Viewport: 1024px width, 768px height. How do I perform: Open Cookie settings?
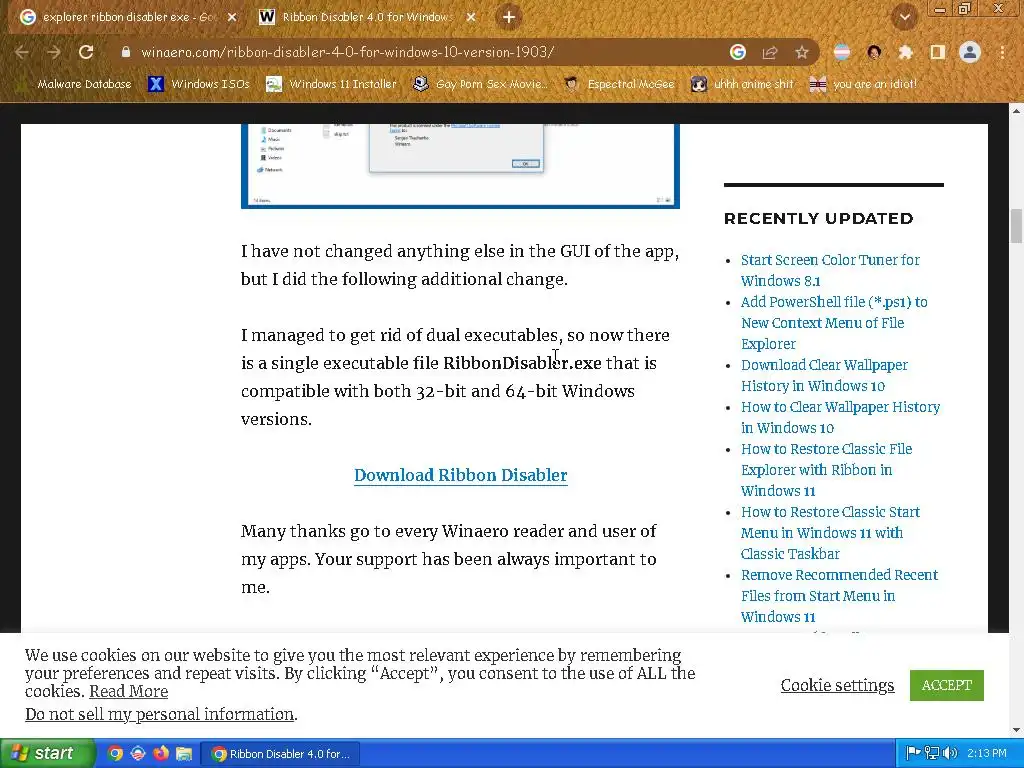(837, 685)
